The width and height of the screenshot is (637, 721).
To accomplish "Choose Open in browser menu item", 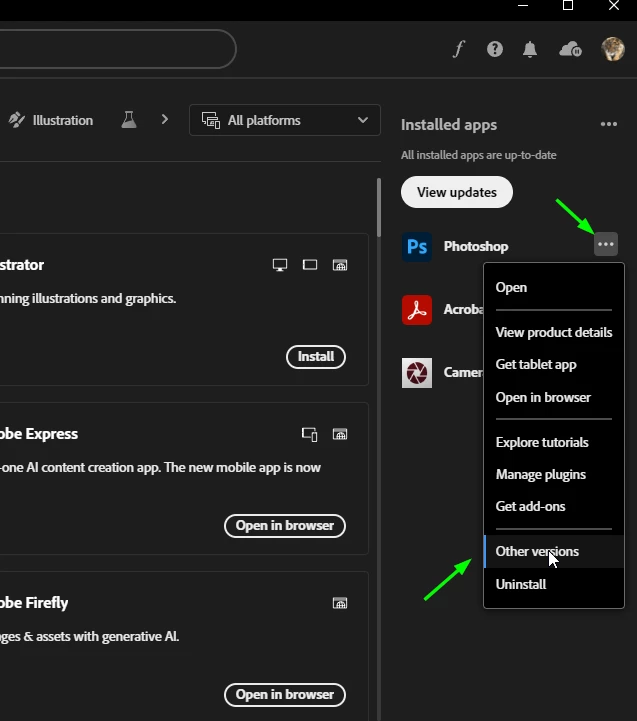I will pos(554,397).
